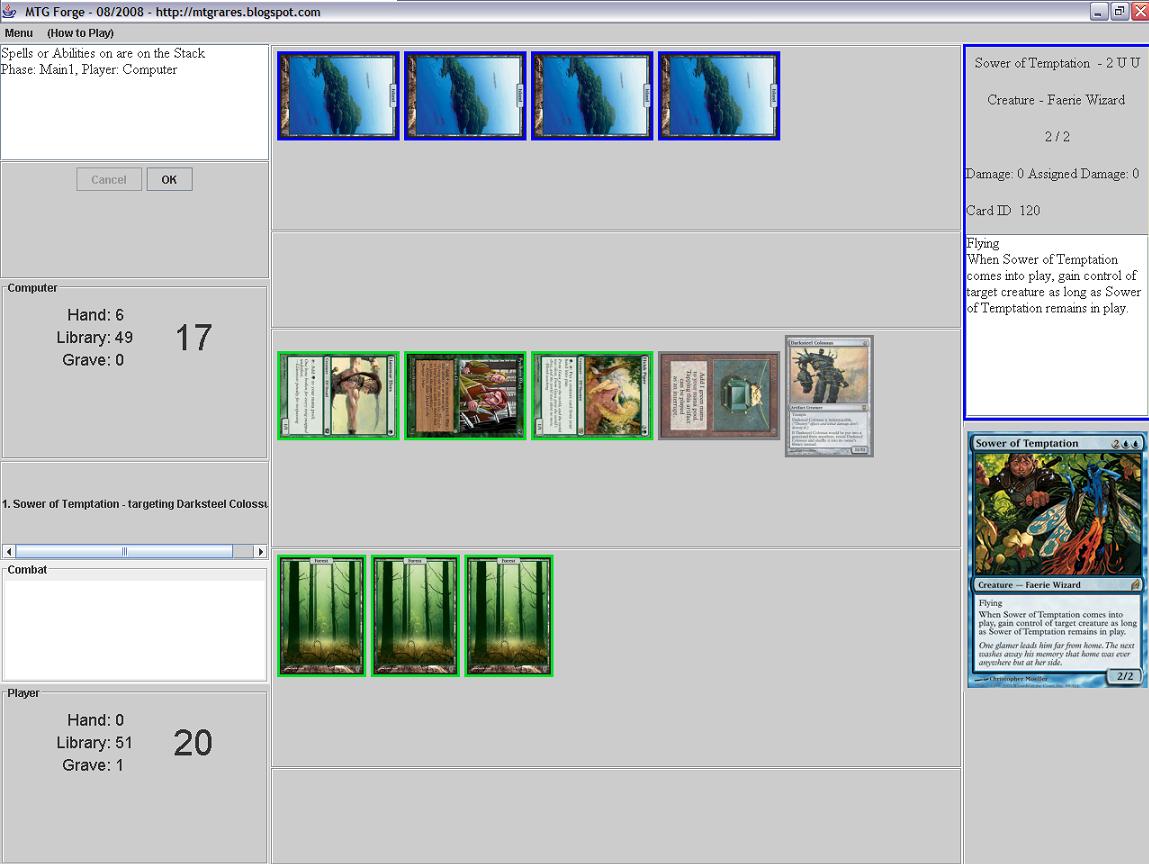Click the 'Damage: 0 Assigned Damage: 0' line
The height and width of the screenshot is (864, 1149).
click(x=1052, y=174)
